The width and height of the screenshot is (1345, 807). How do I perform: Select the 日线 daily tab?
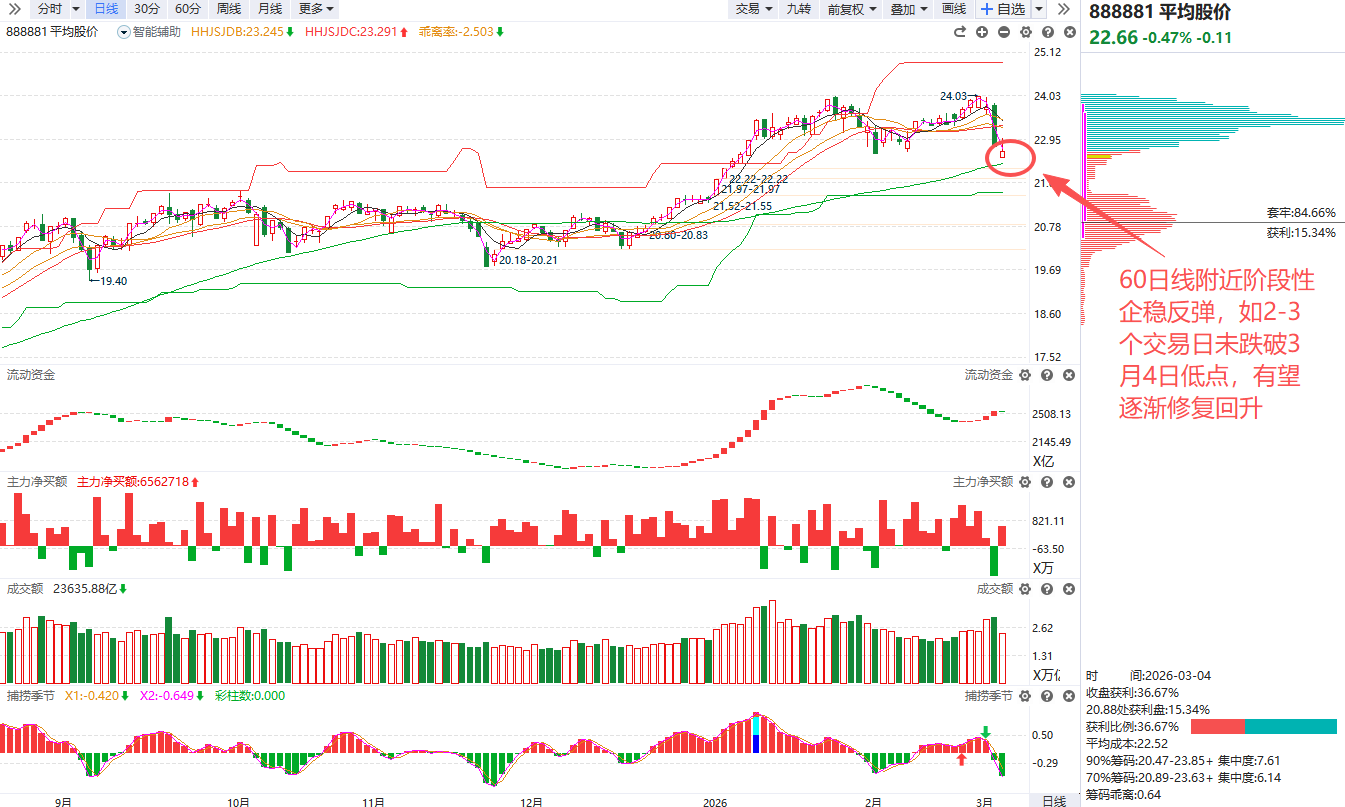[104, 9]
